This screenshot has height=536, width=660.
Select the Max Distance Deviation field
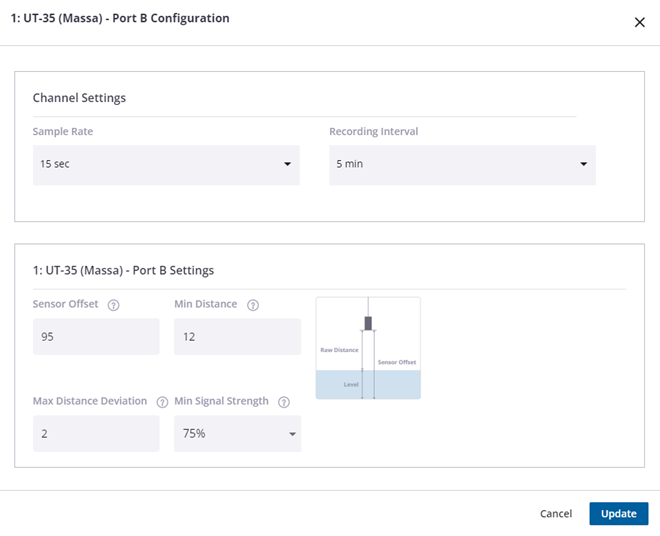(96, 434)
